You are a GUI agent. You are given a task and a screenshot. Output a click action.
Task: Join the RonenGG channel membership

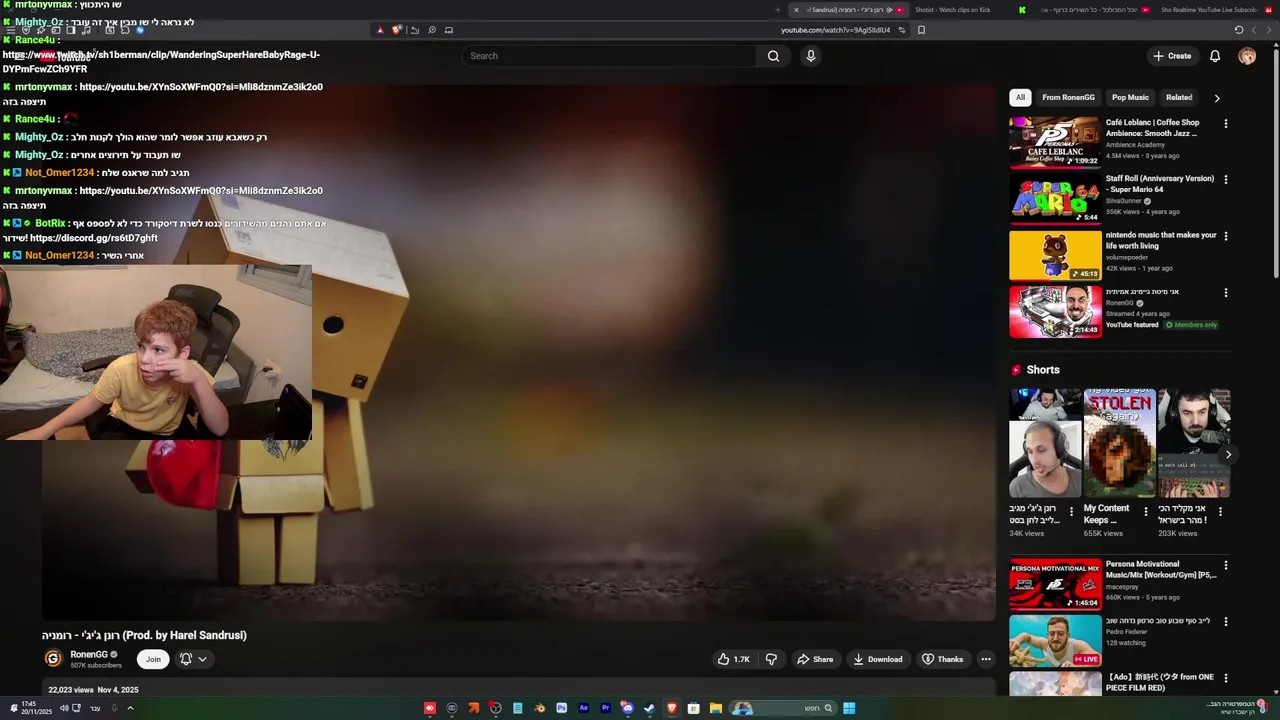153,659
